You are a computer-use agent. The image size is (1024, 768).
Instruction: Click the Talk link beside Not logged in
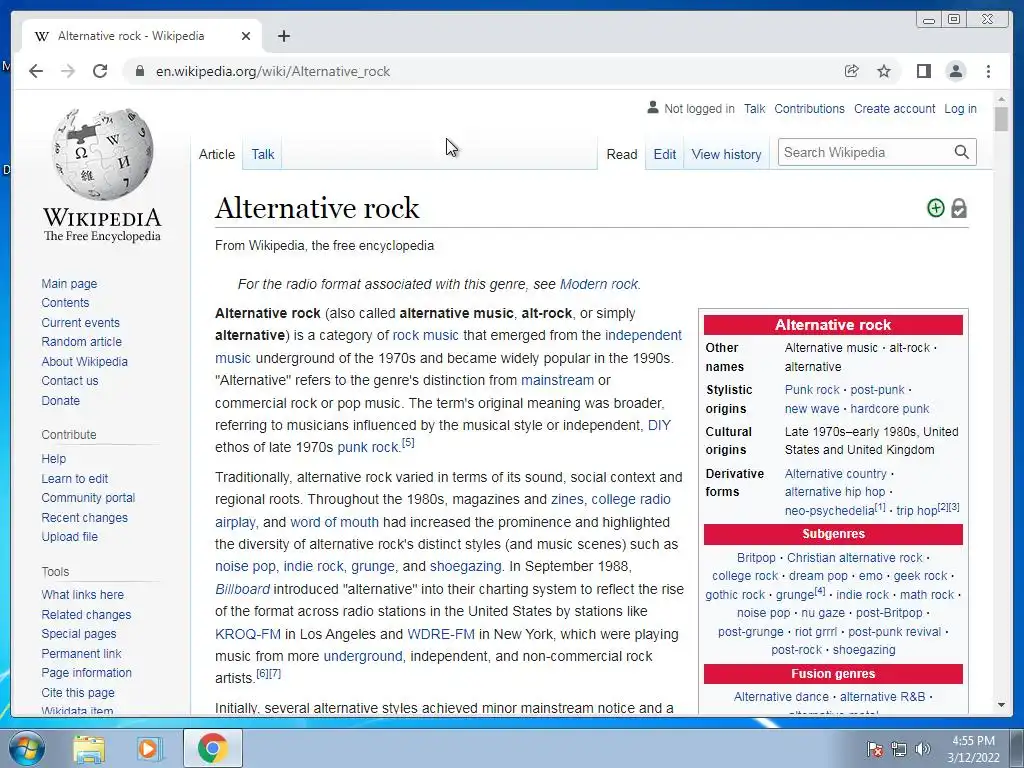coord(754,108)
